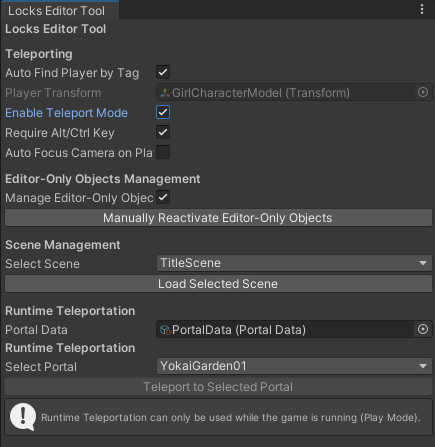Click the Transform icon in GirlCharacterModel field
The image size is (435, 447).
pos(165,93)
